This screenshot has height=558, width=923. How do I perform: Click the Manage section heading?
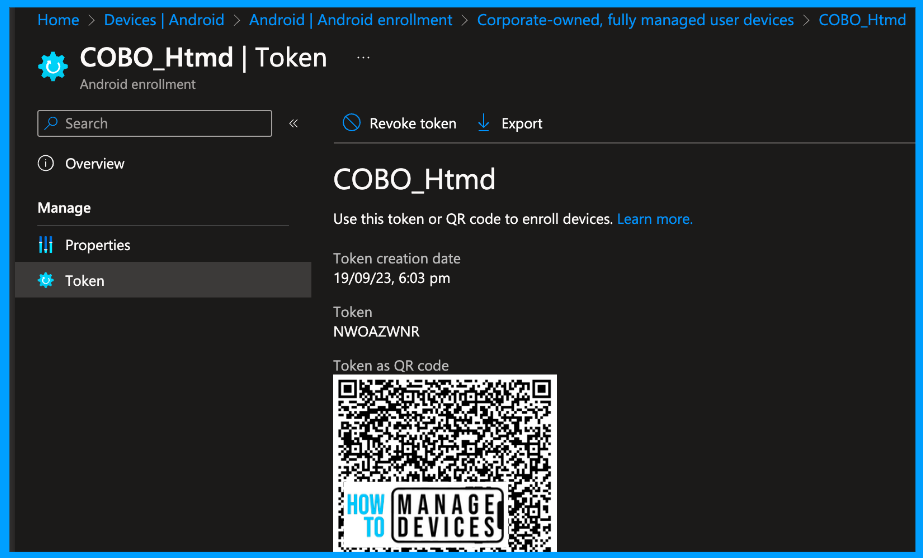pos(64,208)
